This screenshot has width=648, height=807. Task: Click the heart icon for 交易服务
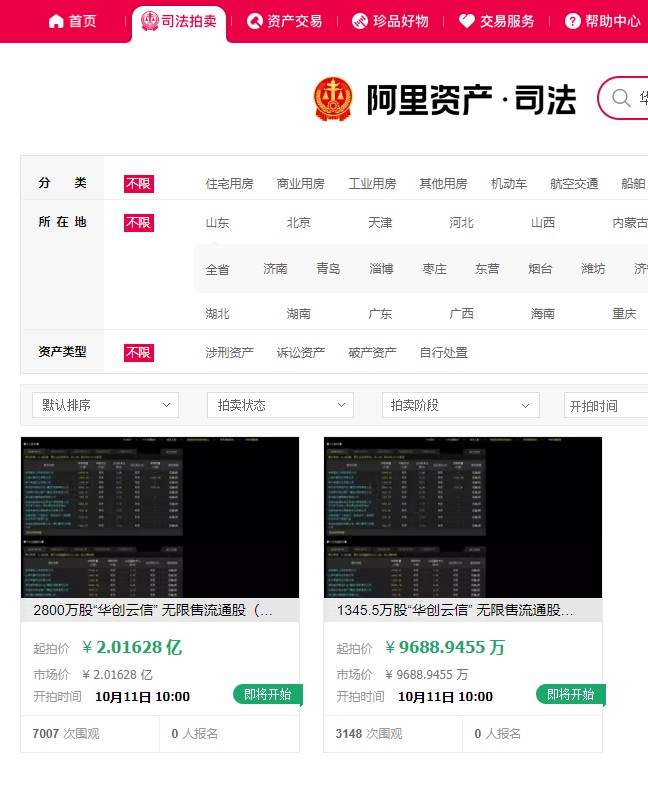coord(466,21)
